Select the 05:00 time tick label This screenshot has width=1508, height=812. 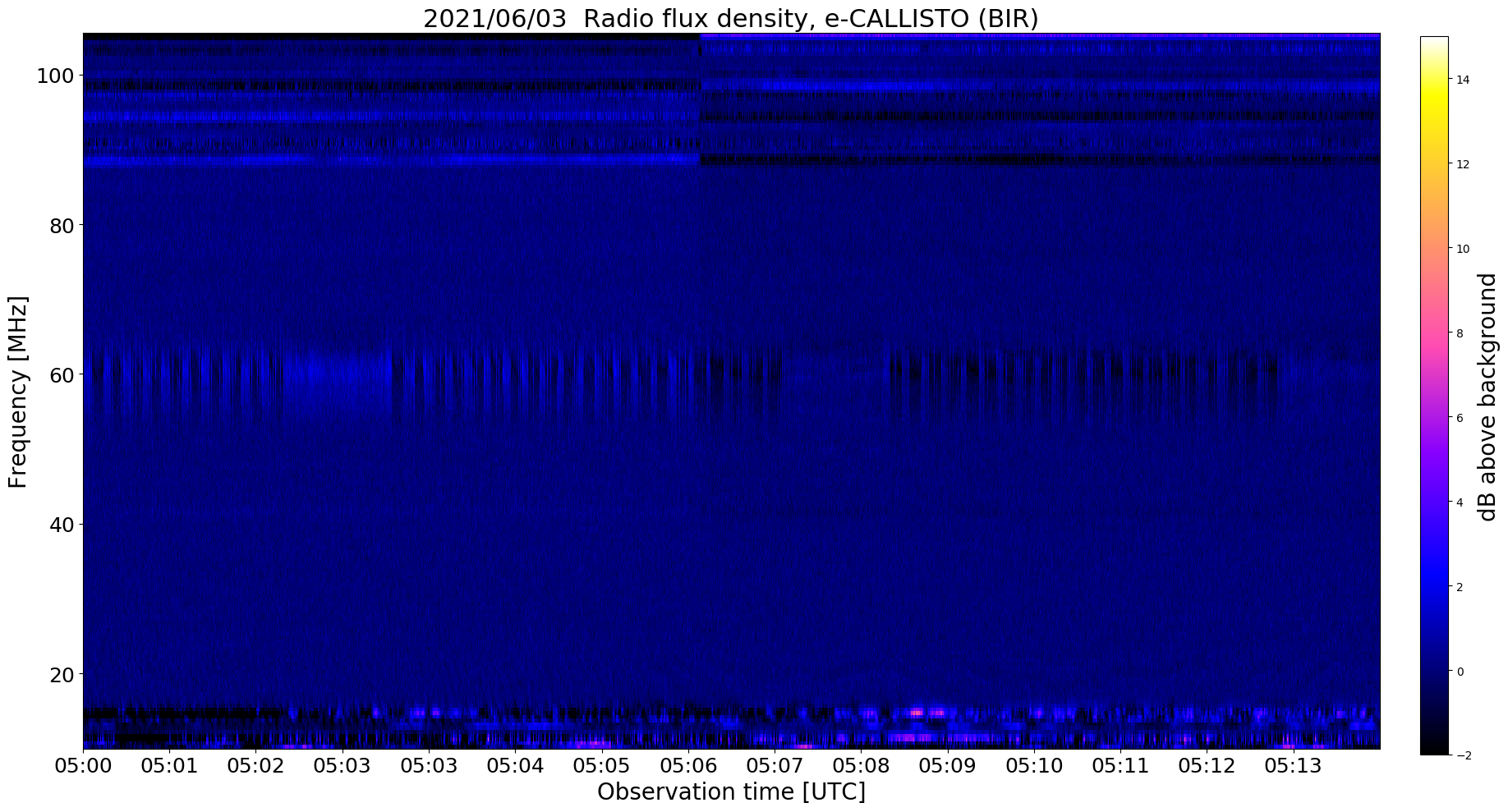click(83, 767)
